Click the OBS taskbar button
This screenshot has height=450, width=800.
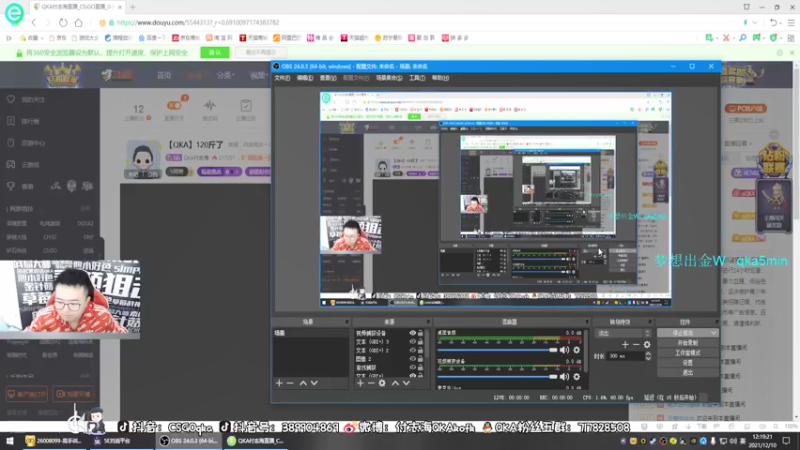(188, 441)
